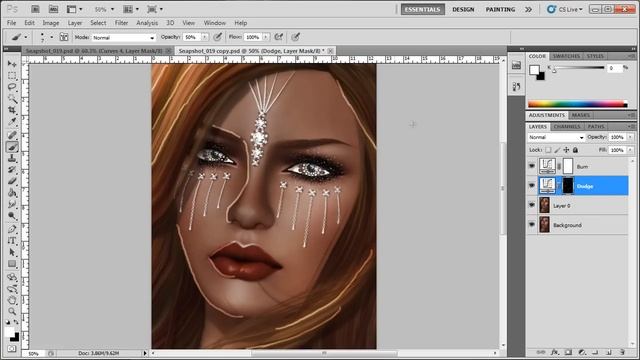Switch to the Masks tab

(x=581, y=115)
